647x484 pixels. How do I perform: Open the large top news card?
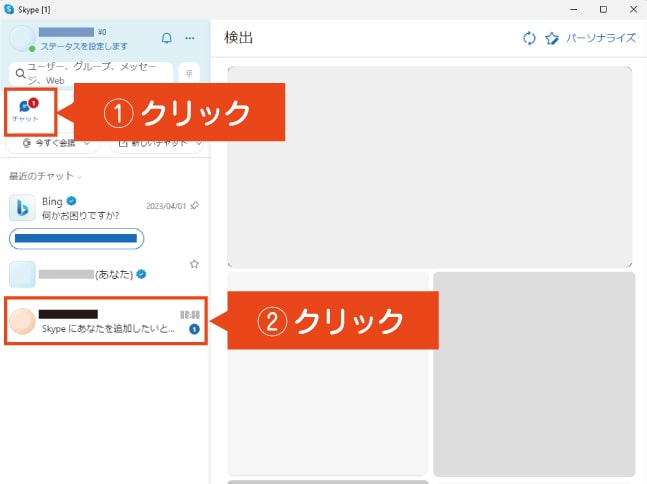430,167
